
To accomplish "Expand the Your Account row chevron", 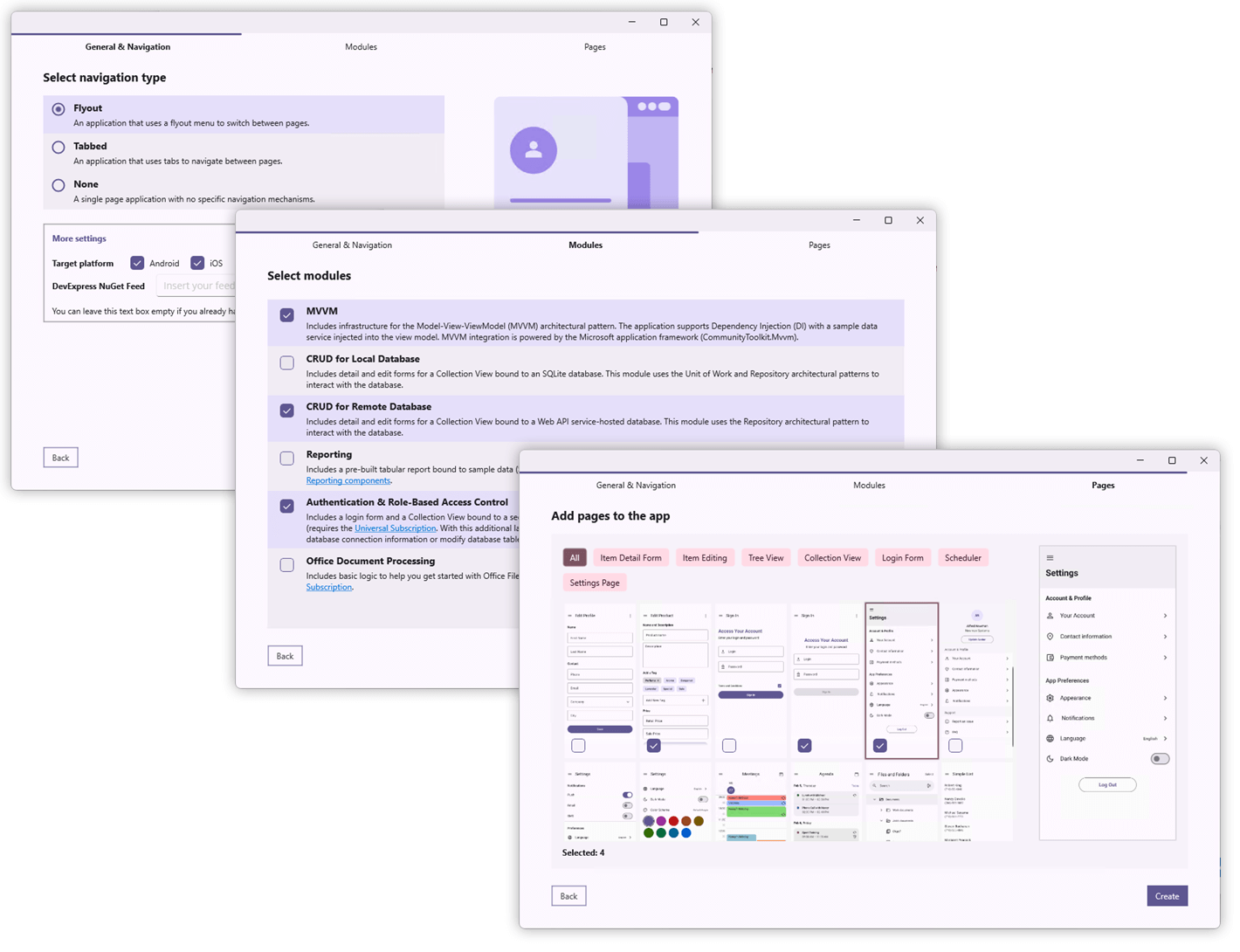I will (1165, 616).
